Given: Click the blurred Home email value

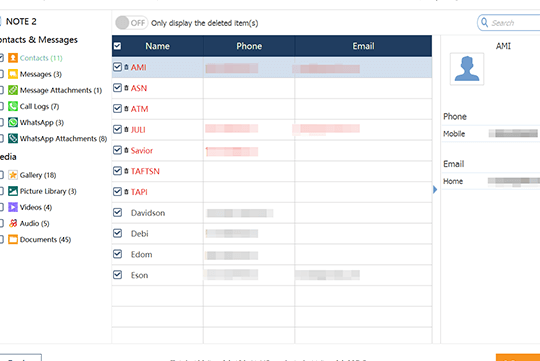Looking at the screenshot, I should pyautogui.click(x=514, y=181).
